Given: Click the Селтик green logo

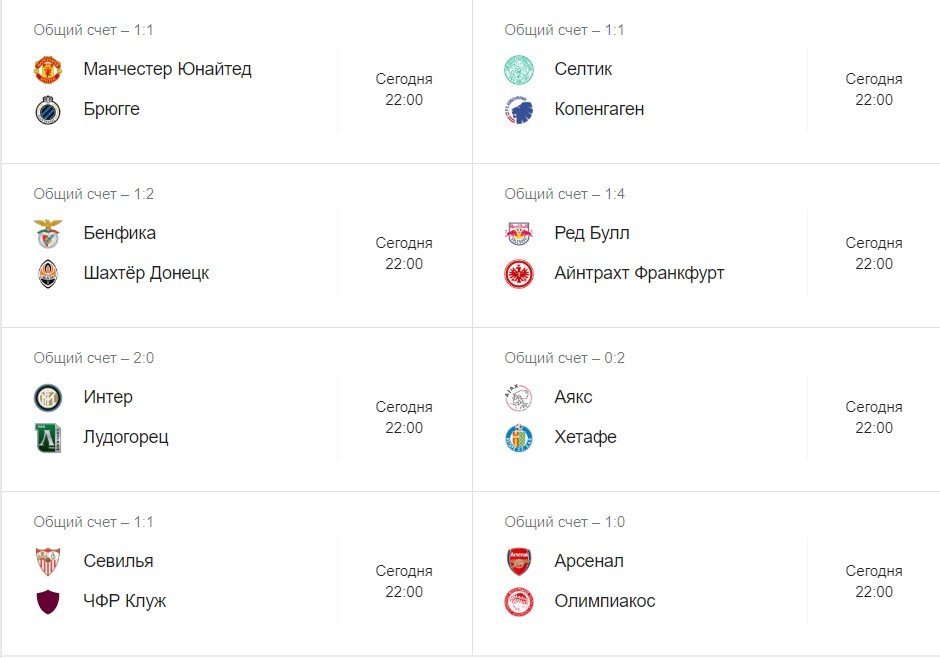Looking at the screenshot, I should [519, 69].
